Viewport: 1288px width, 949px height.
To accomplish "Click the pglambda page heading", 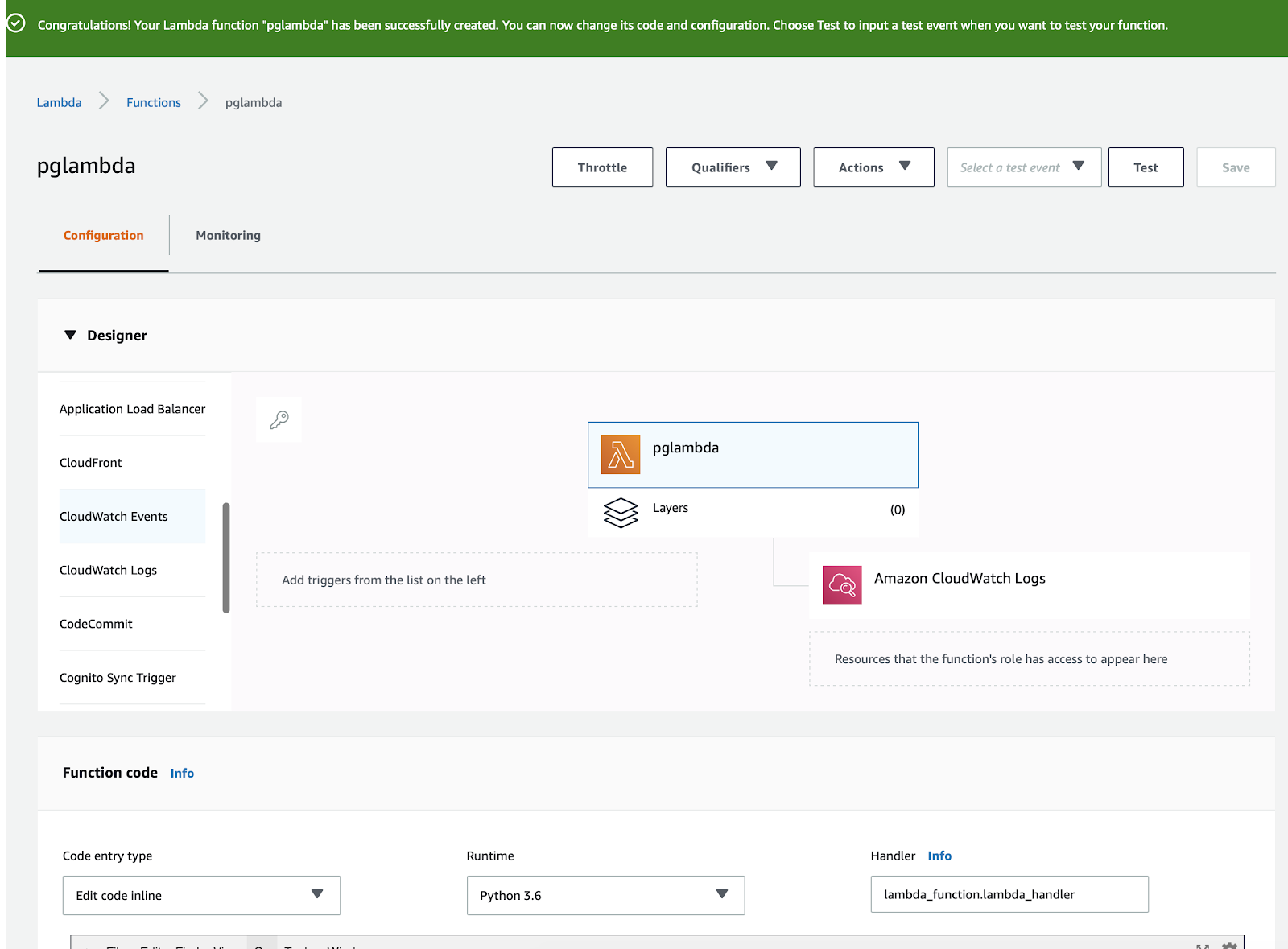I will click(x=86, y=166).
